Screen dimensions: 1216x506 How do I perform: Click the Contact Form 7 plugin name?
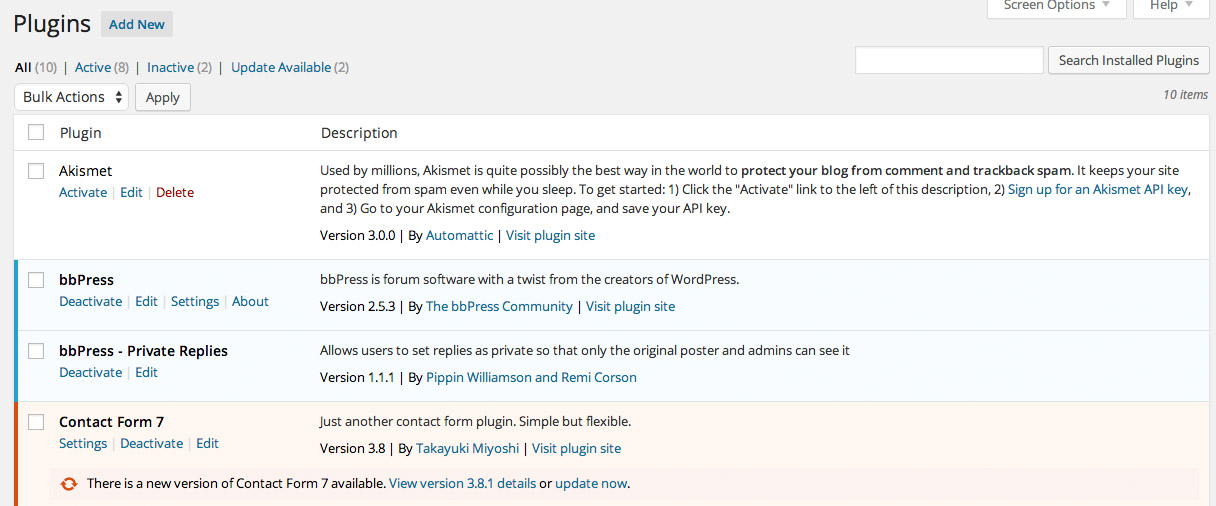pyautogui.click(x=111, y=422)
